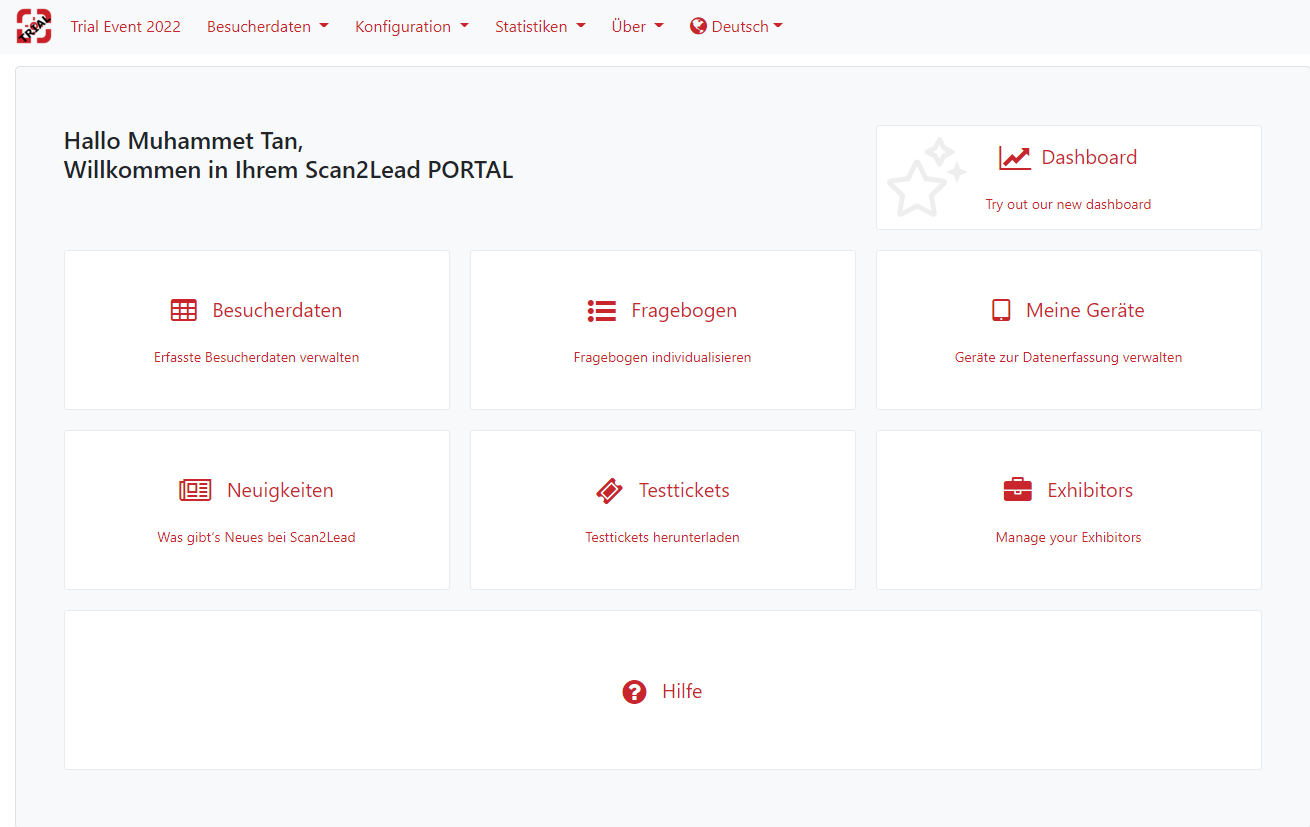Viewport: 1310px width, 827px height.
Task: Click the Trial Event 2022 link
Action: coord(126,27)
